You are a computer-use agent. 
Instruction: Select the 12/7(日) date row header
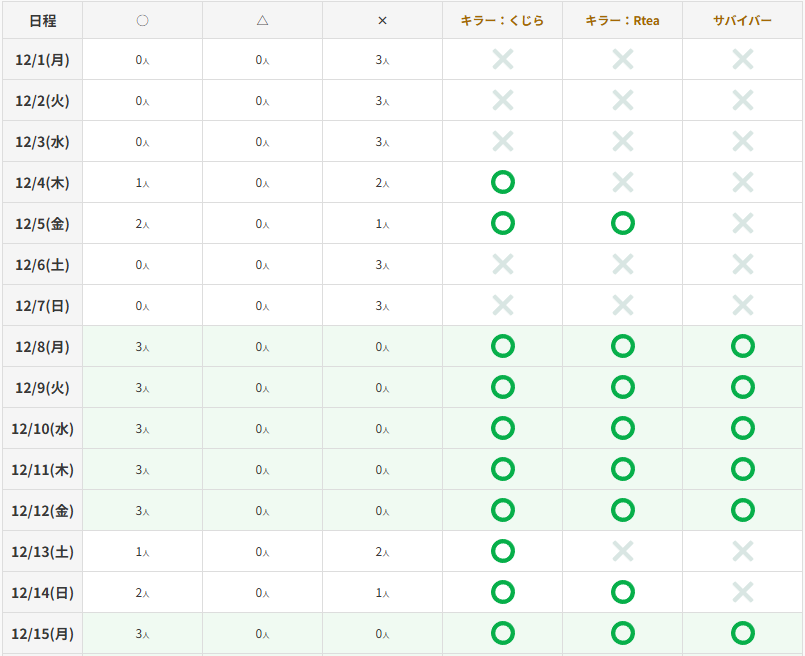43,306
